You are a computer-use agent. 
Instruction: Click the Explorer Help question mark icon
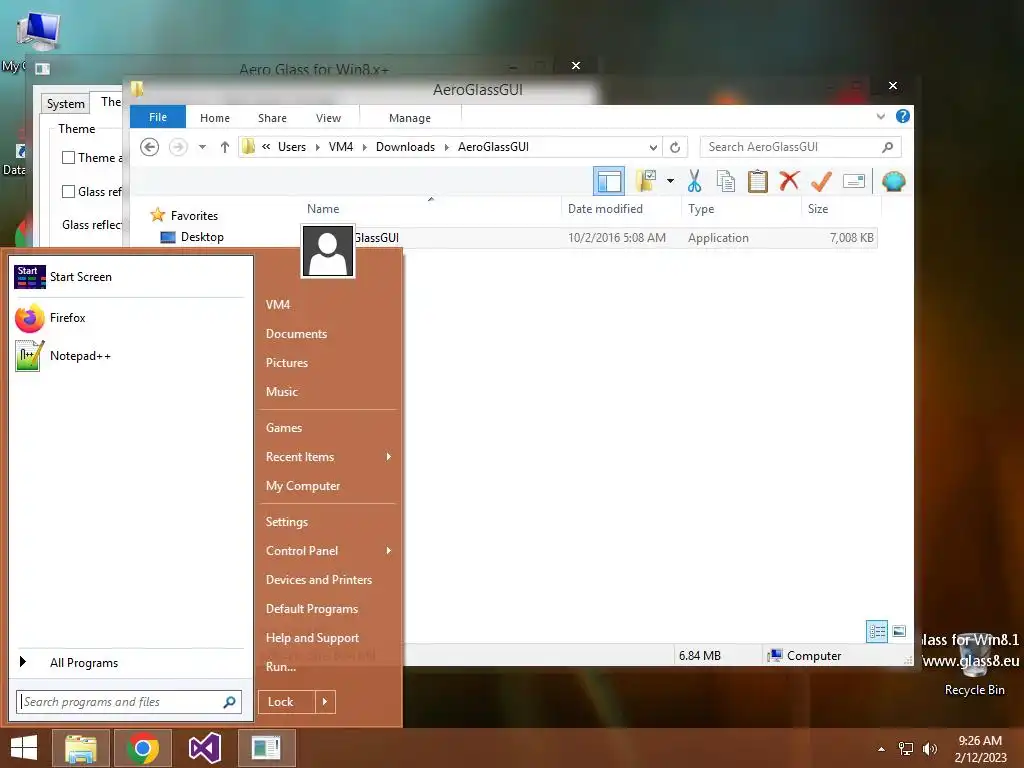point(903,116)
